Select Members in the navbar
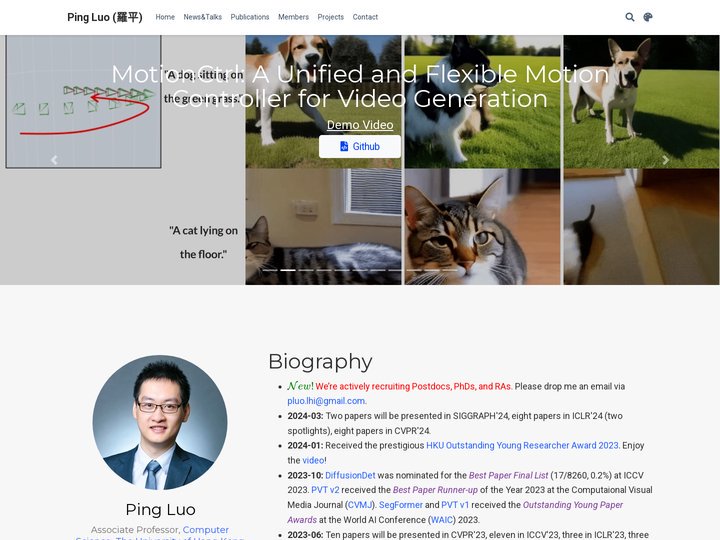This screenshot has height=540, width=720. click(x=293, y=17)
